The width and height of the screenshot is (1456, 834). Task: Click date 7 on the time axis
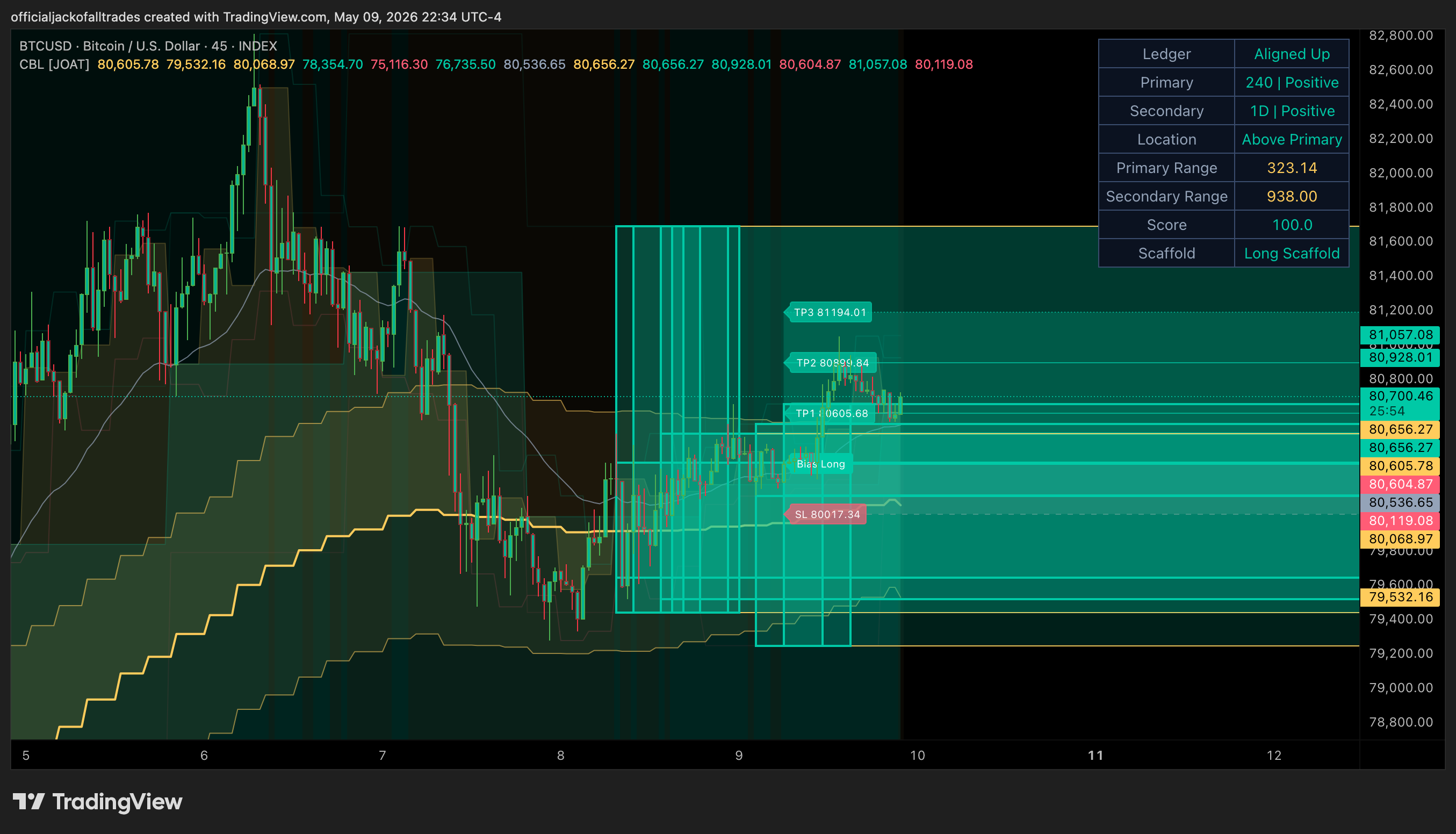[x=383, y=756]
